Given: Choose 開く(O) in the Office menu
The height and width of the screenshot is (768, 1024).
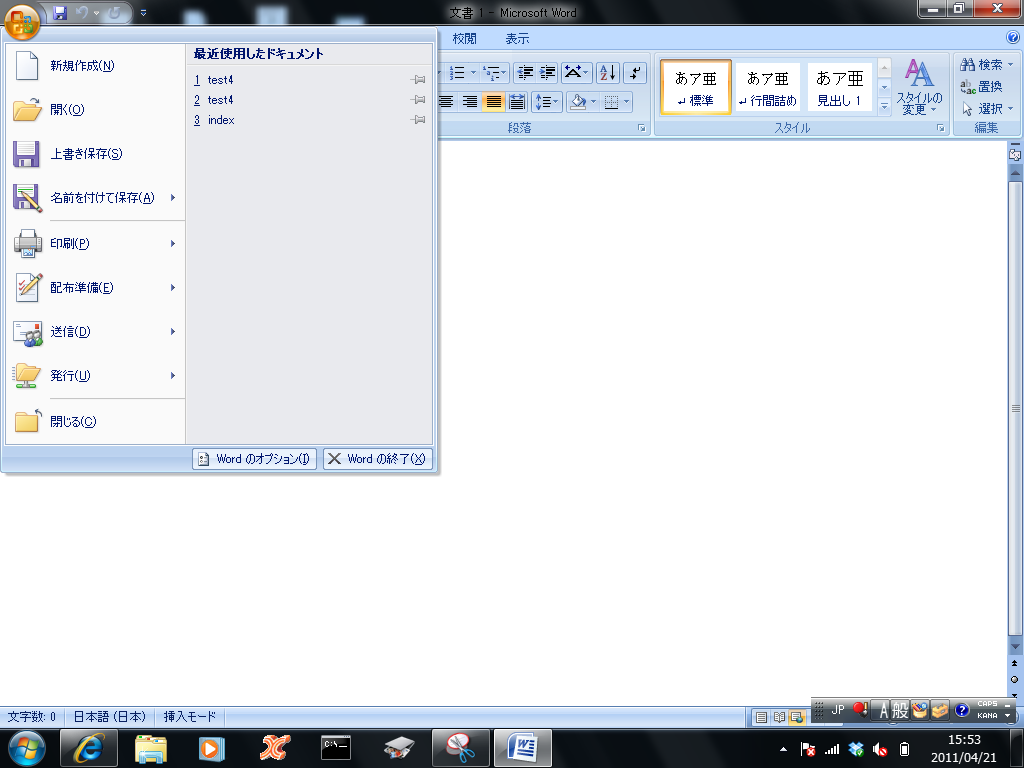Looking at the screenshot, I should point(95,109).
